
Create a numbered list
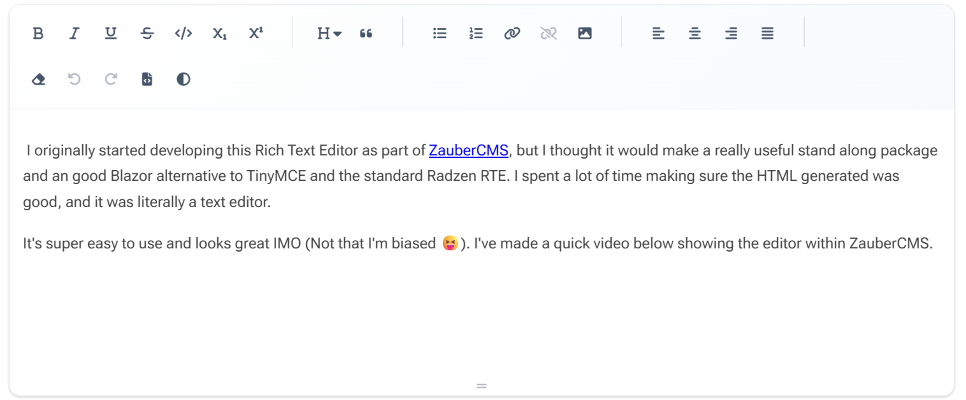tap(476, 33)
